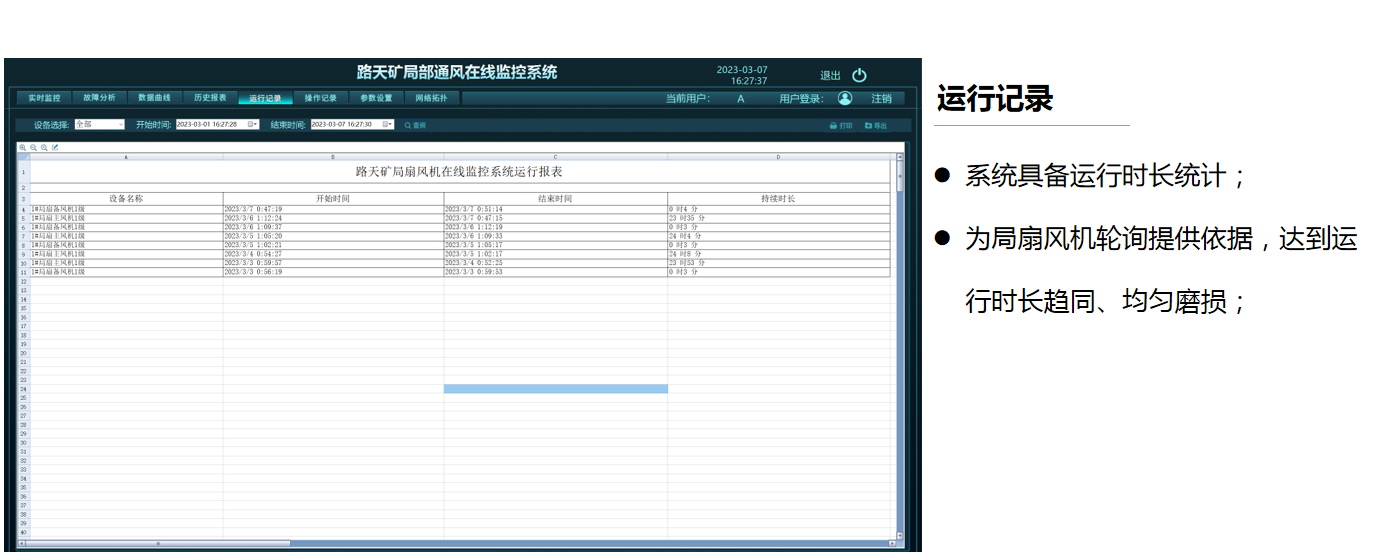Click the user login avatar icon
Screen dimensions: 1375x552
click(845, 98)
